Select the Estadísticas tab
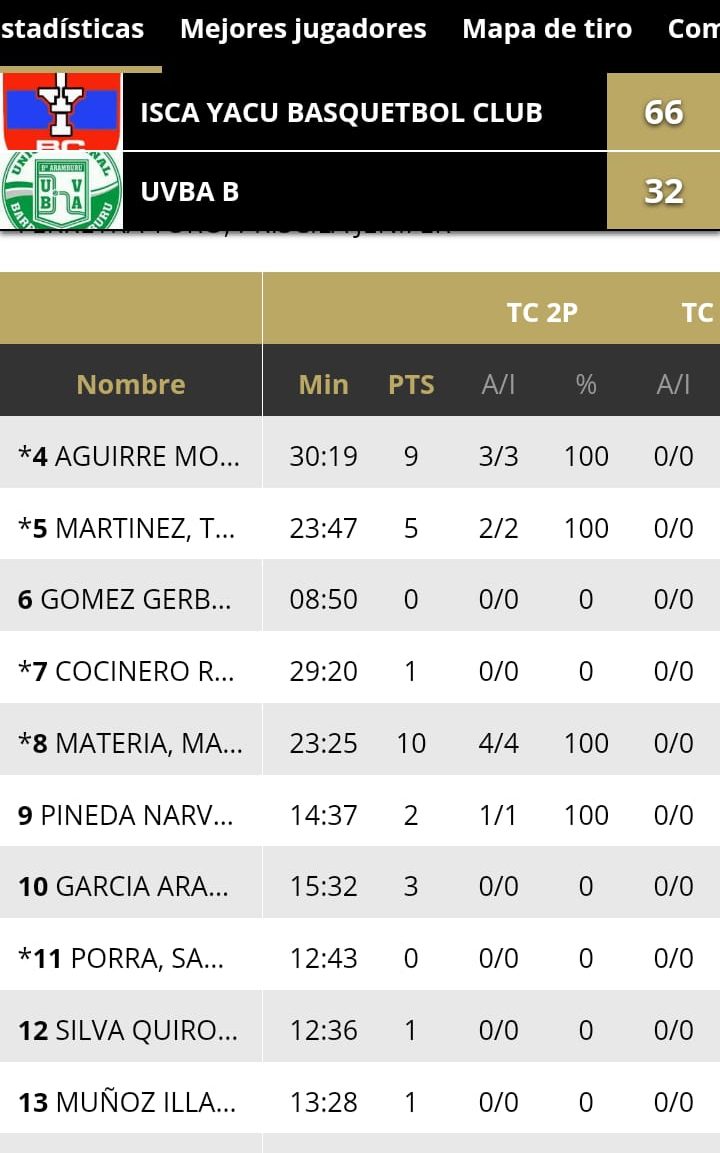 click(72, 29)
